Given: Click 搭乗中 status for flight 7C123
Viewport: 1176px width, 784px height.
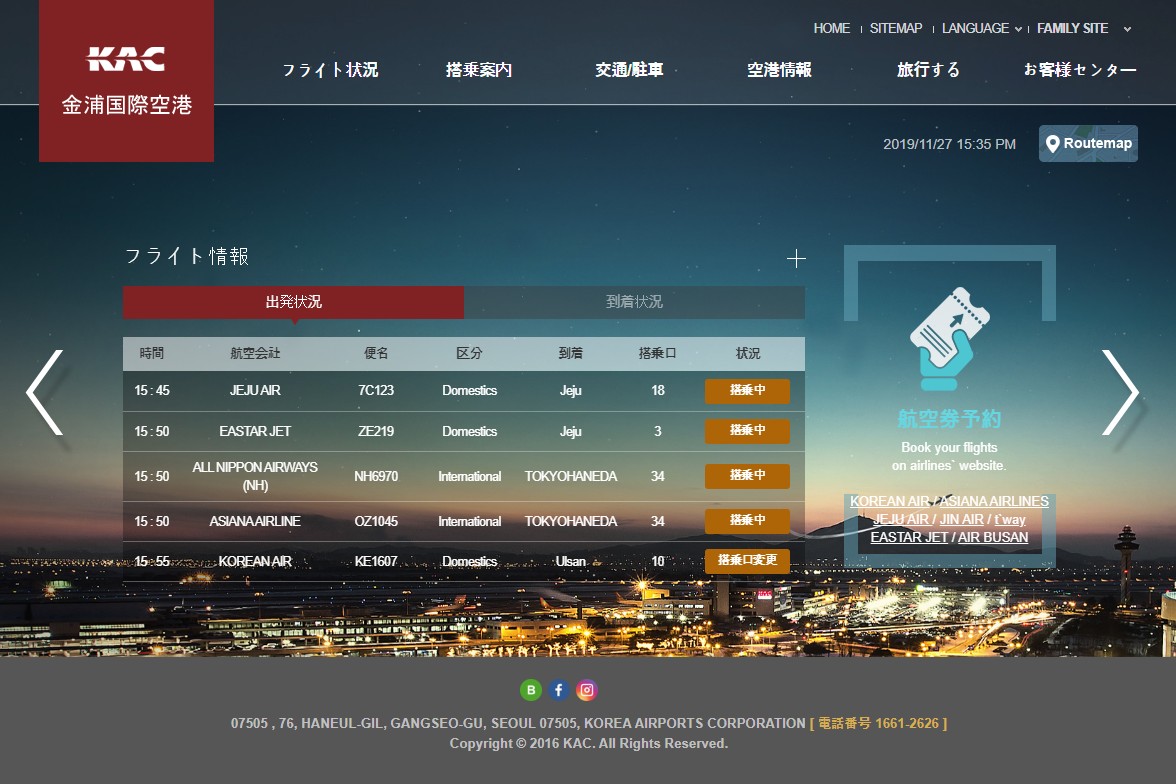Looking at the screenshot, I should point(747,391).
